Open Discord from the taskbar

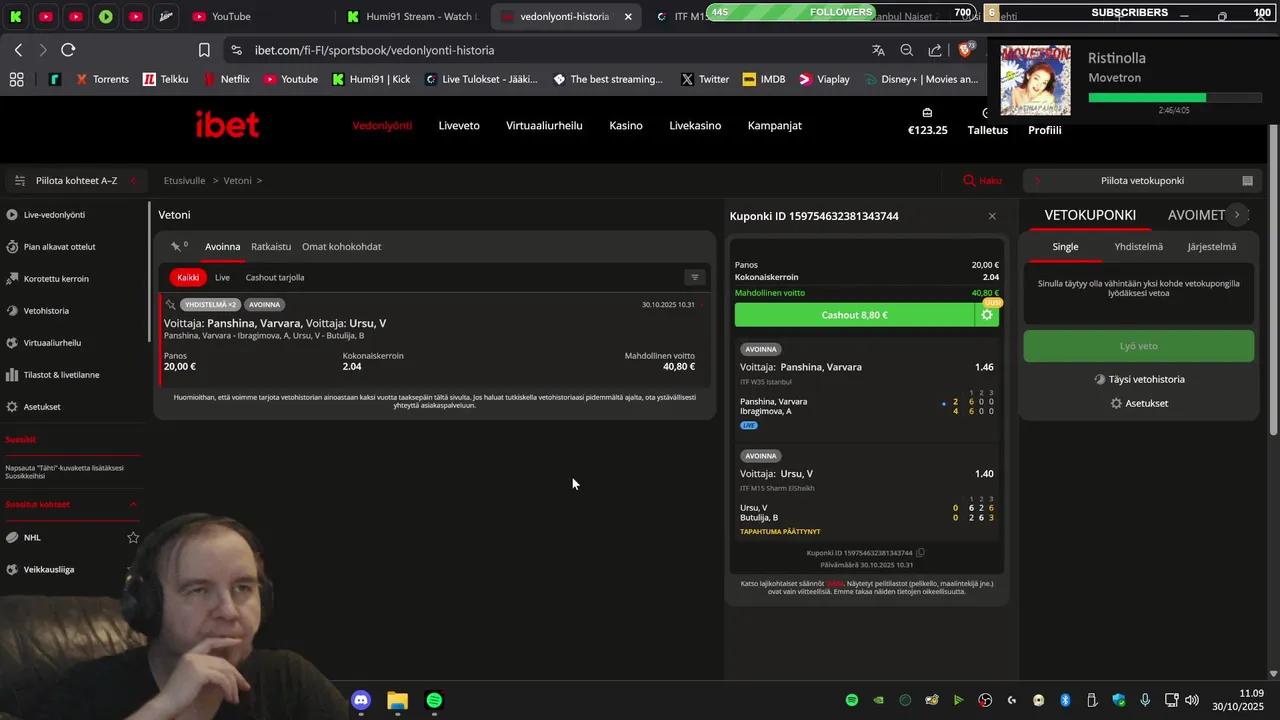[x=361, y=700]
